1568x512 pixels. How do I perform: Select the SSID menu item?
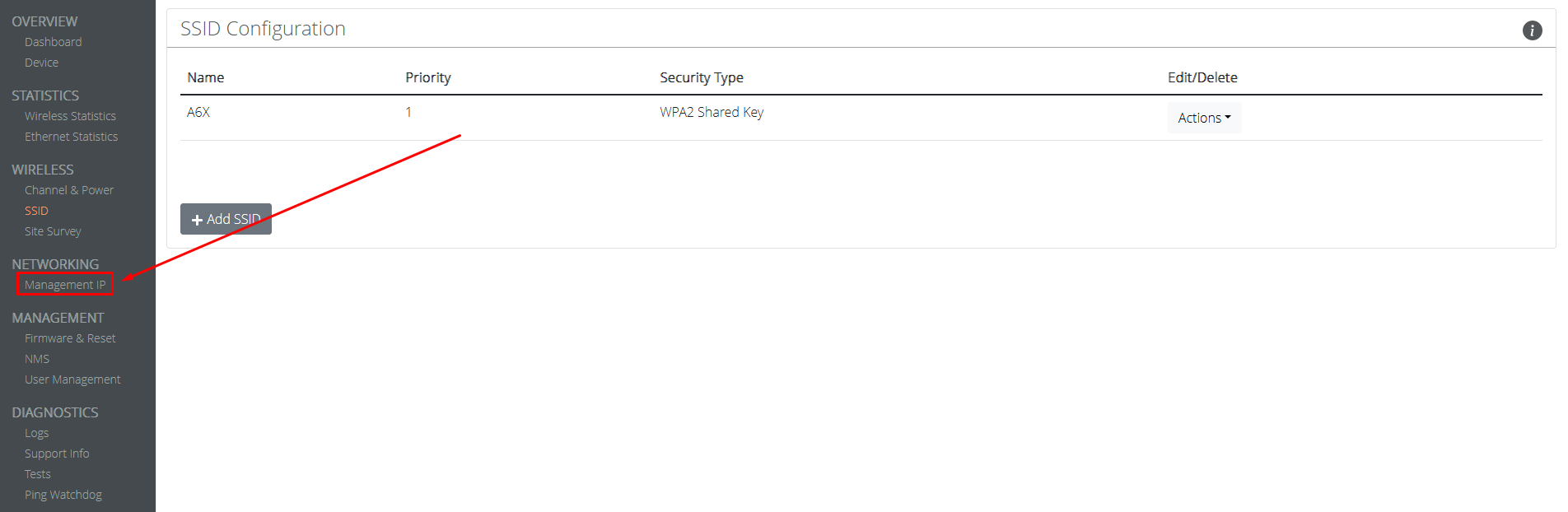click(36, 211)
